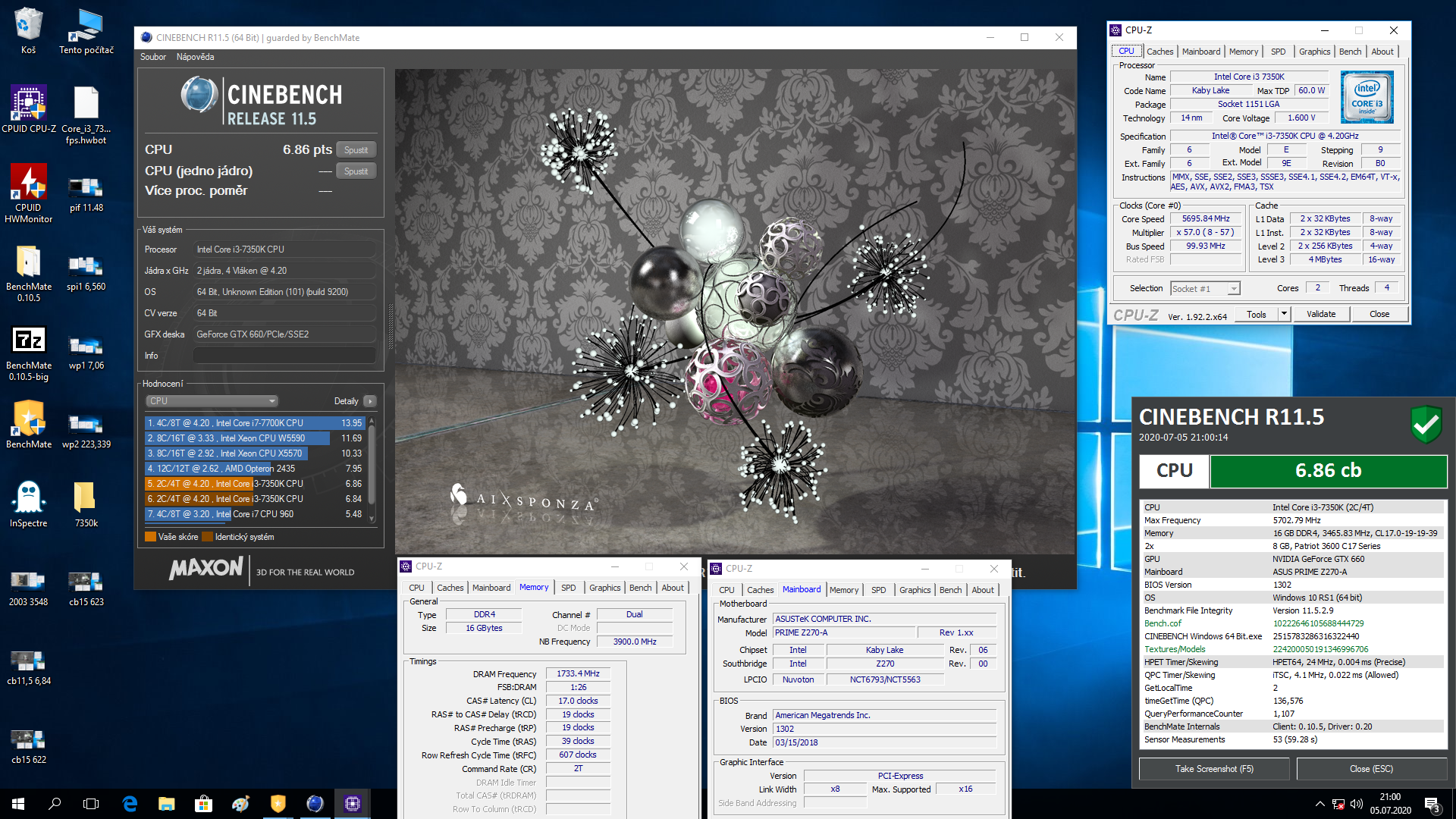Click Take Screenshot (F5) in BenchMate
The image size is (1456, 819).
pyautogui.click(x=1214, y=769)
